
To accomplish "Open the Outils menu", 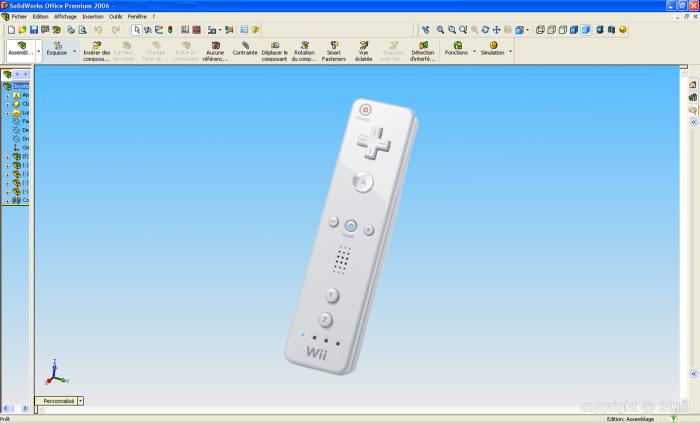I will point(115,17).
